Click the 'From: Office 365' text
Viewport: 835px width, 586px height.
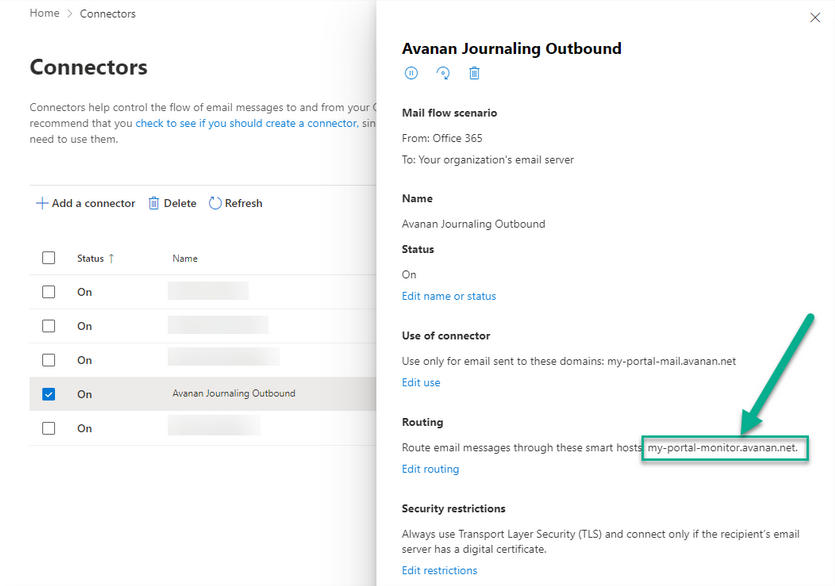442,138
